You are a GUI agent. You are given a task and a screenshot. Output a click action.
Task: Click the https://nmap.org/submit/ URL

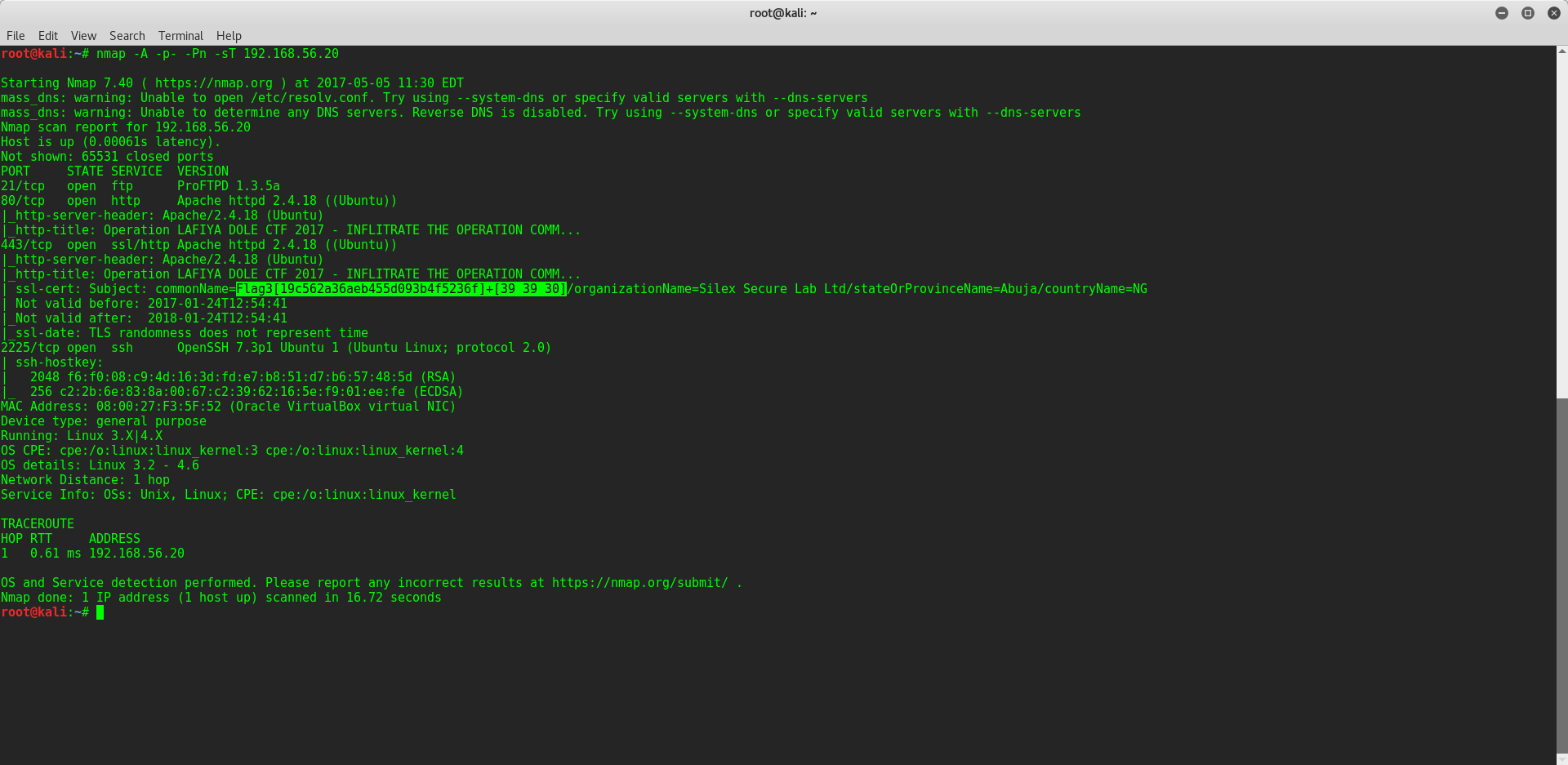(639, 583)
